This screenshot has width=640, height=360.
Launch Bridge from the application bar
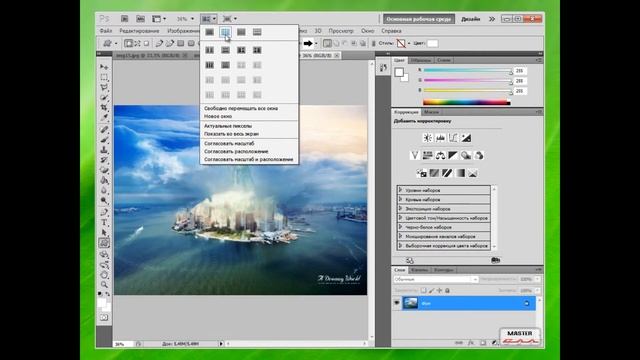[x=124, y=19]
